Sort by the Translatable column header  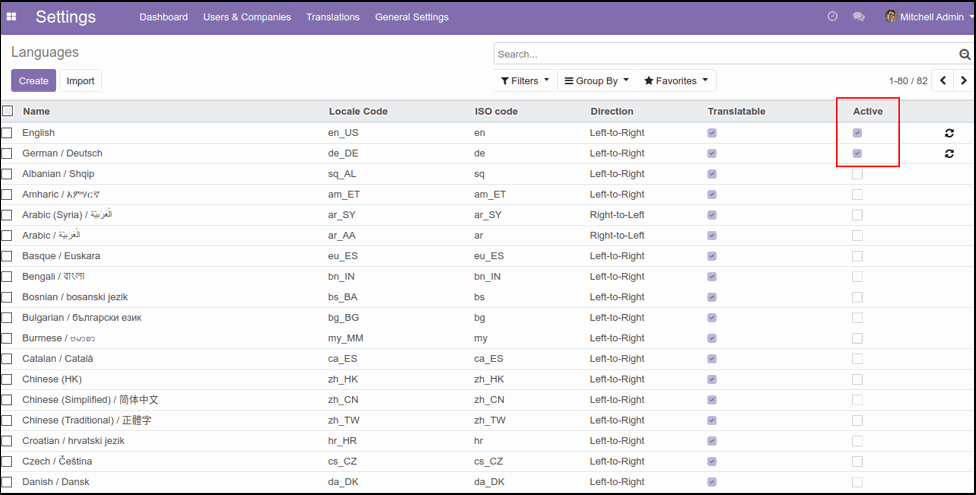(x=736, y=111)
